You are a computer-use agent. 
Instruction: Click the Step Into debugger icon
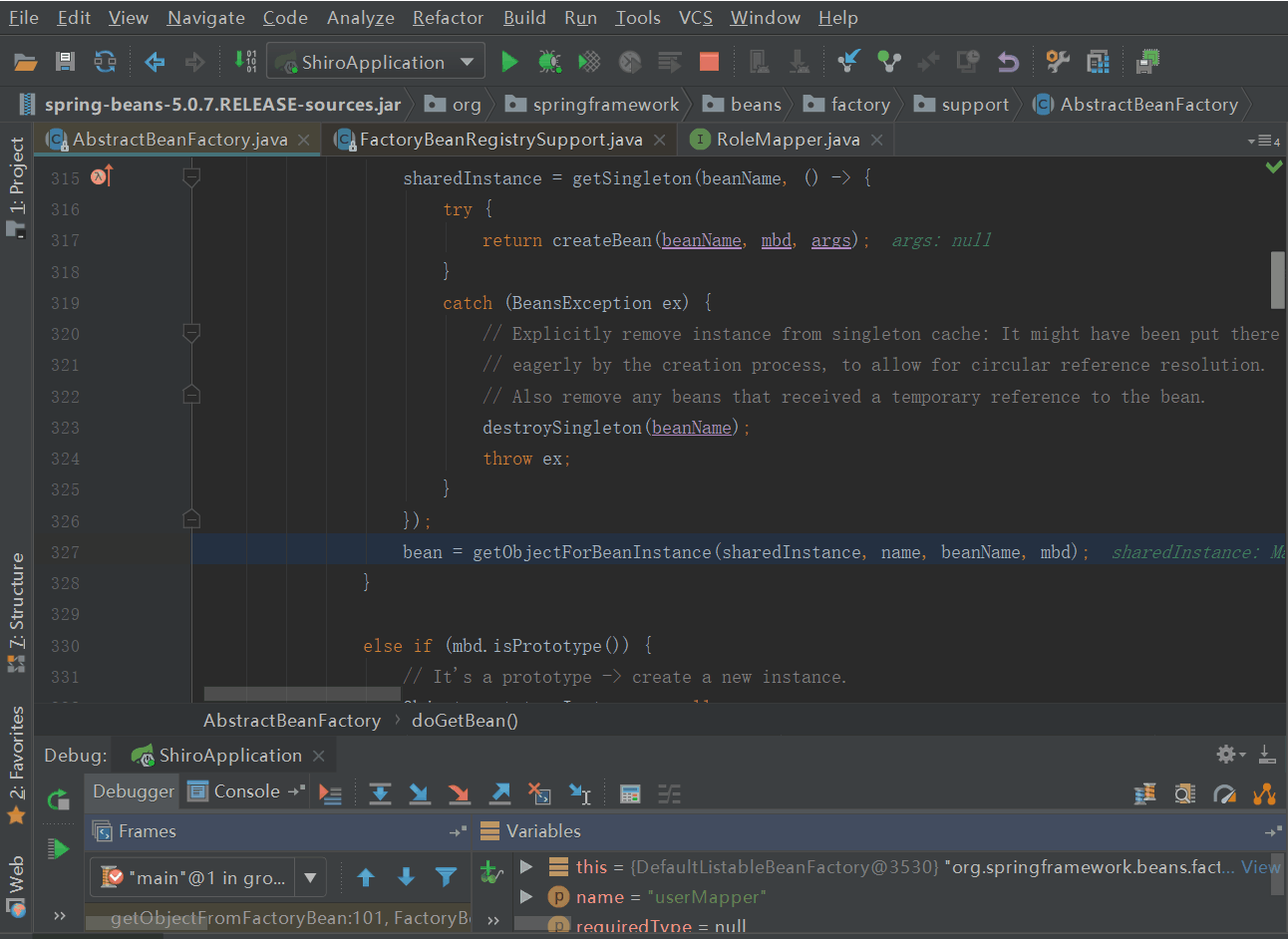point(420,793)
